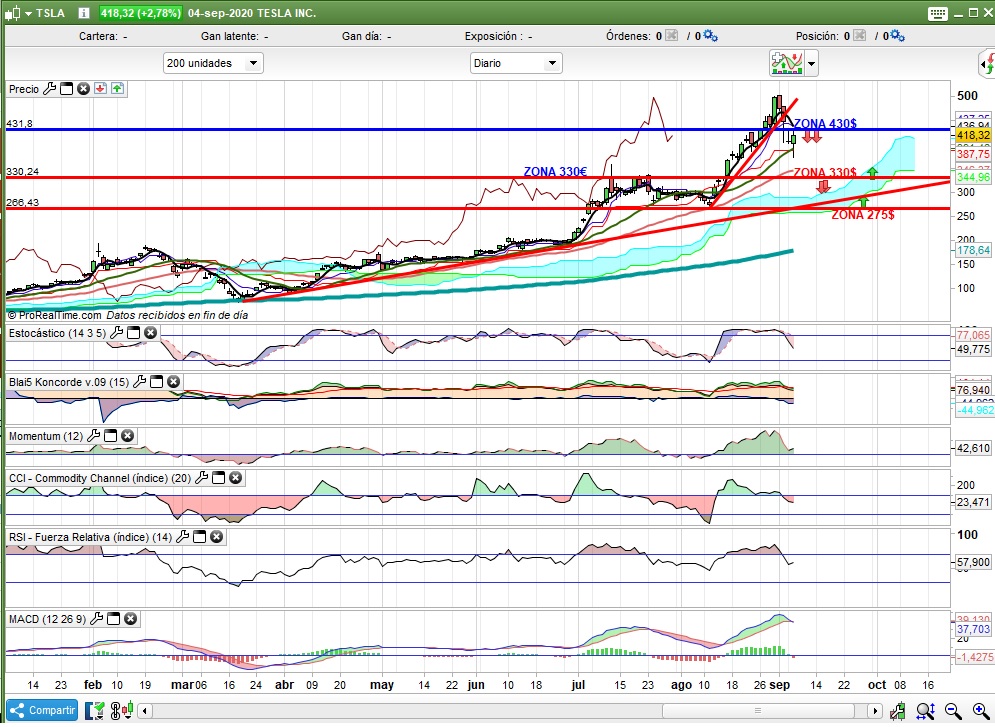Click the window icon next to Precio
Screen dimensions: 995x727
pos(67,89)
